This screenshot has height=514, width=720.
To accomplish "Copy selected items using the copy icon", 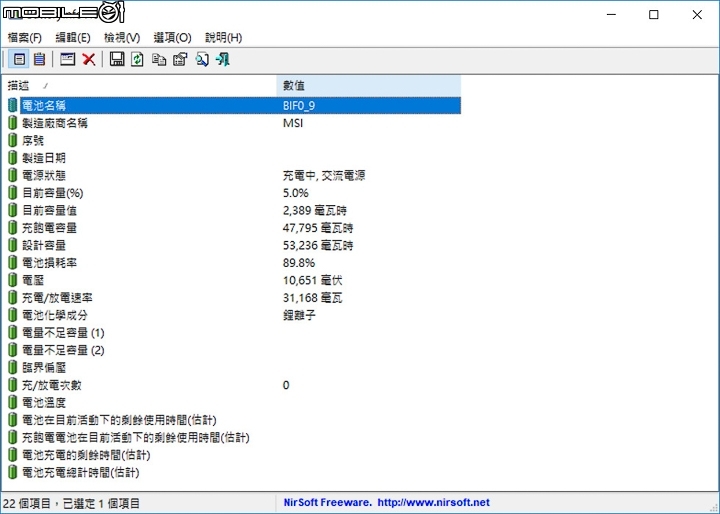I will (159, 59).
